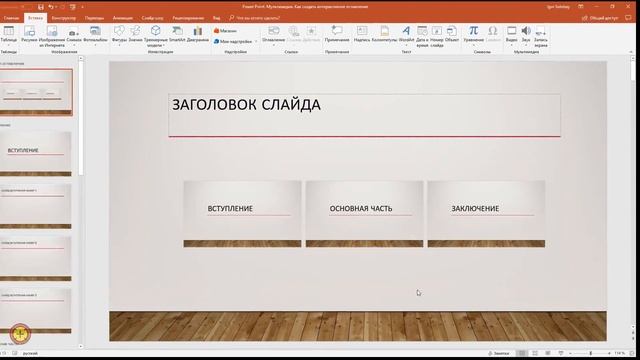Click the русский language indicator

click(30, 353)
